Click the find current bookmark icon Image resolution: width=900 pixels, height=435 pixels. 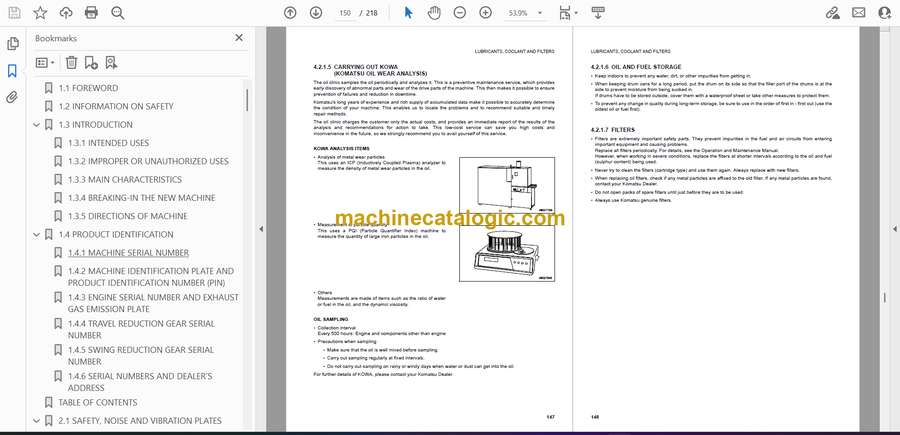tap(111, 63)
